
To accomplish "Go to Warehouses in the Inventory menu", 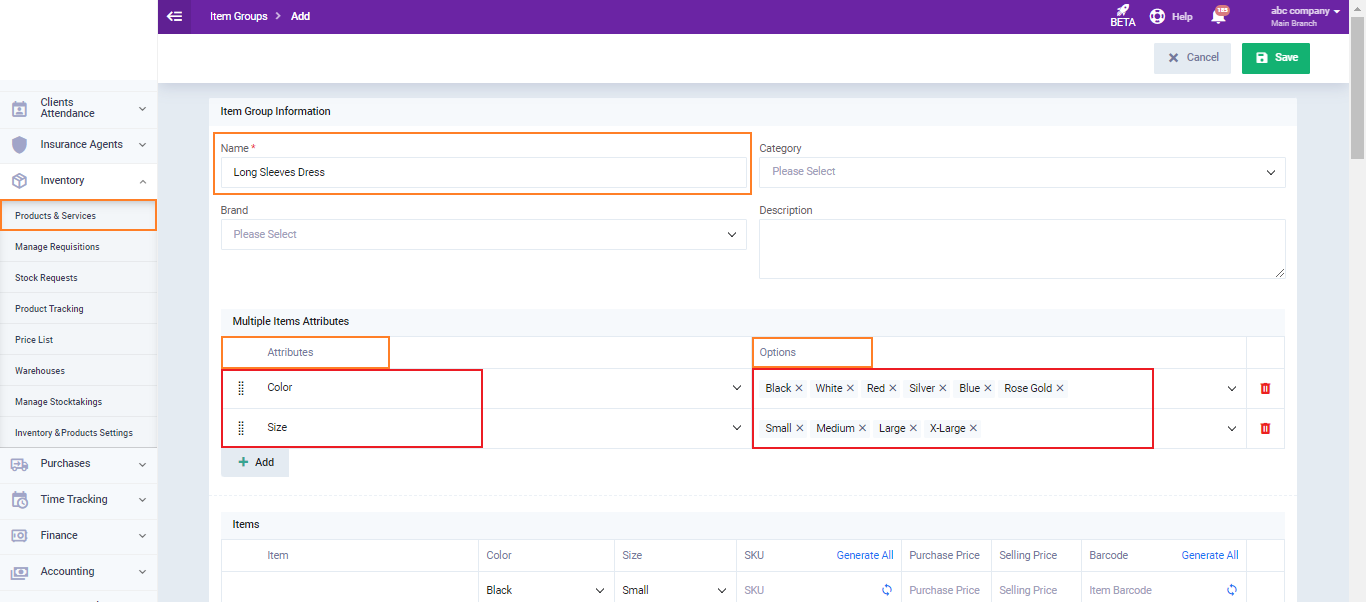I will 40,371.
